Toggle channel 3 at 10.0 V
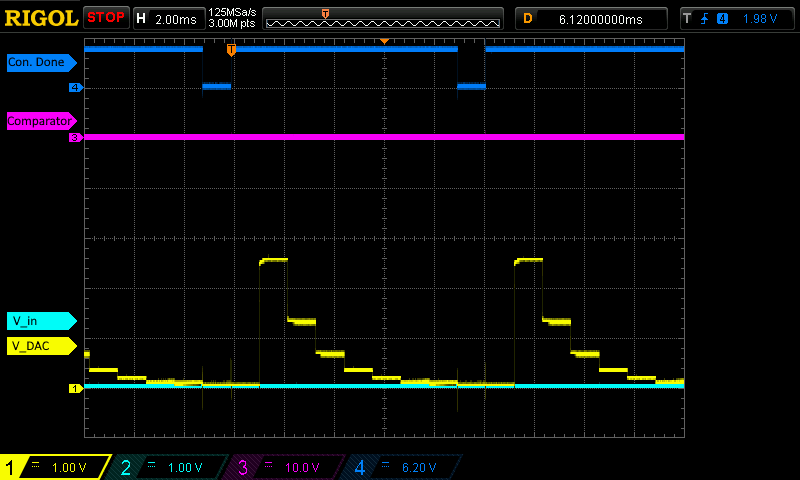Screen dimensions: 800x480 click(287, 467)
